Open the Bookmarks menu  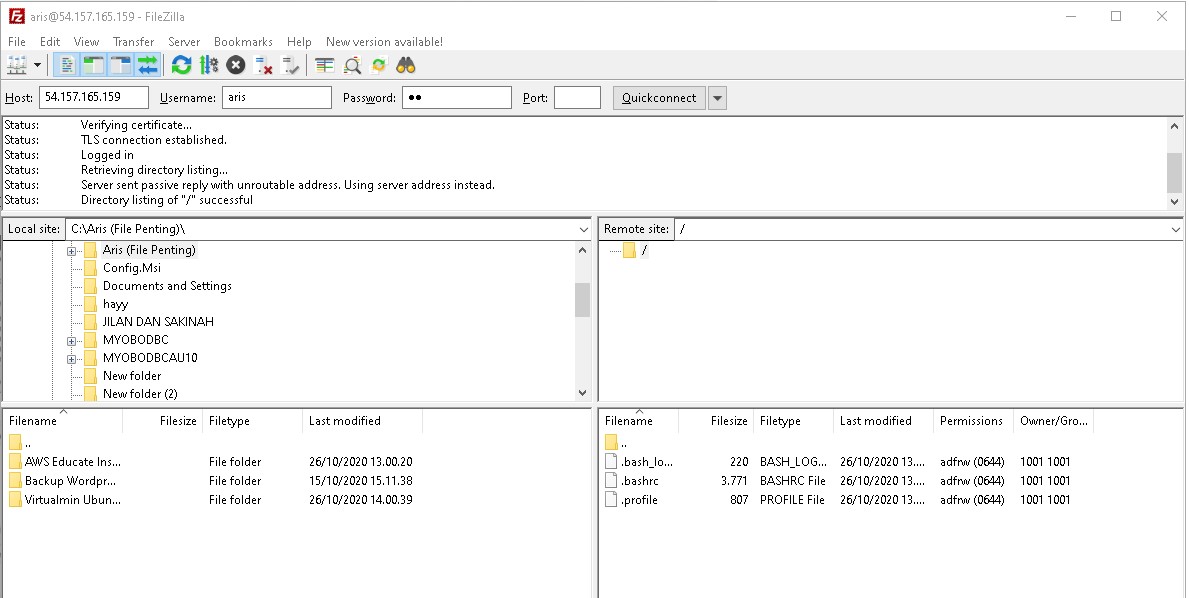pyautogui.click(x=243, y=42)
